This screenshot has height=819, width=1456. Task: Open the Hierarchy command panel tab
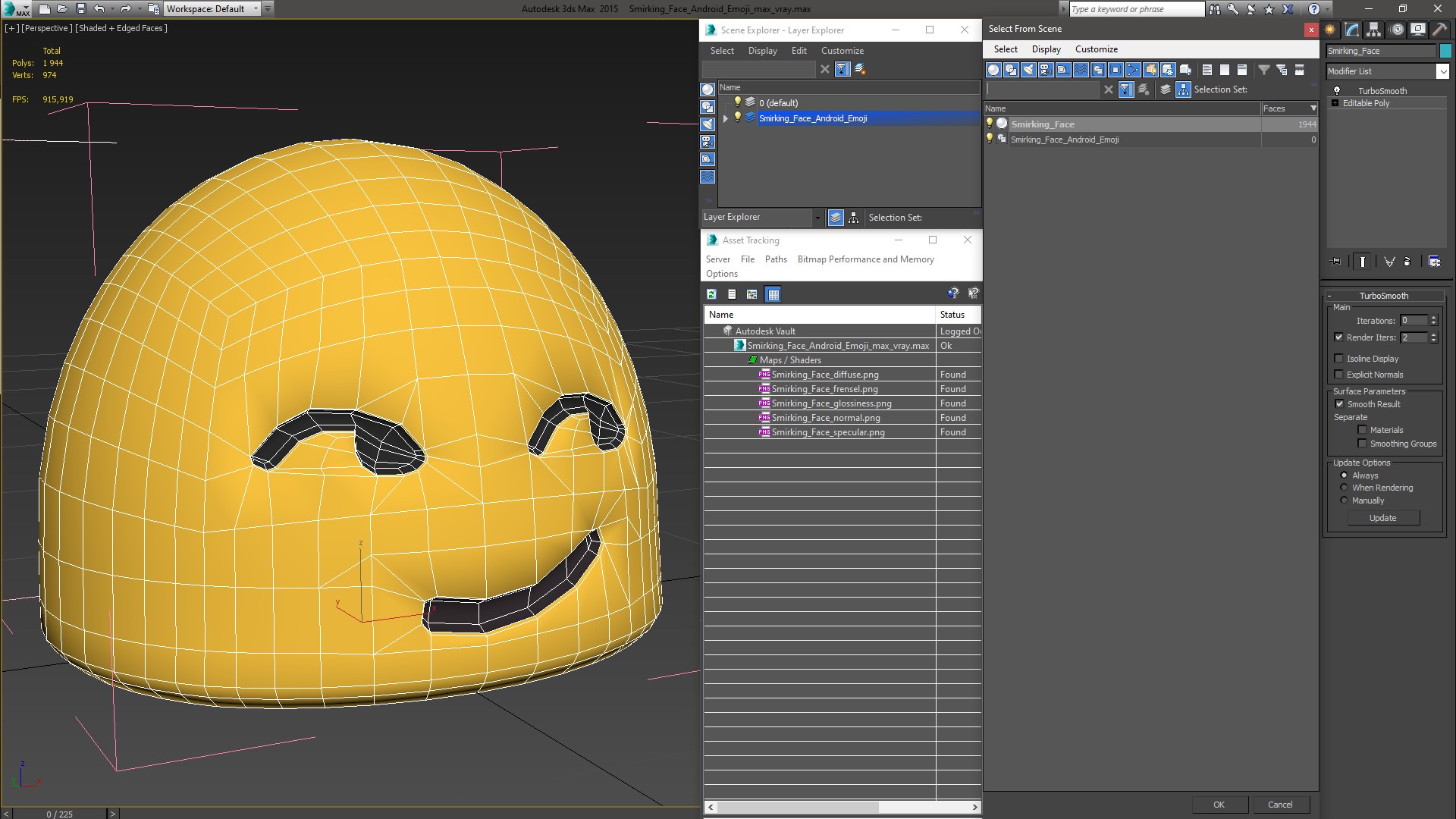(1373, 30)
